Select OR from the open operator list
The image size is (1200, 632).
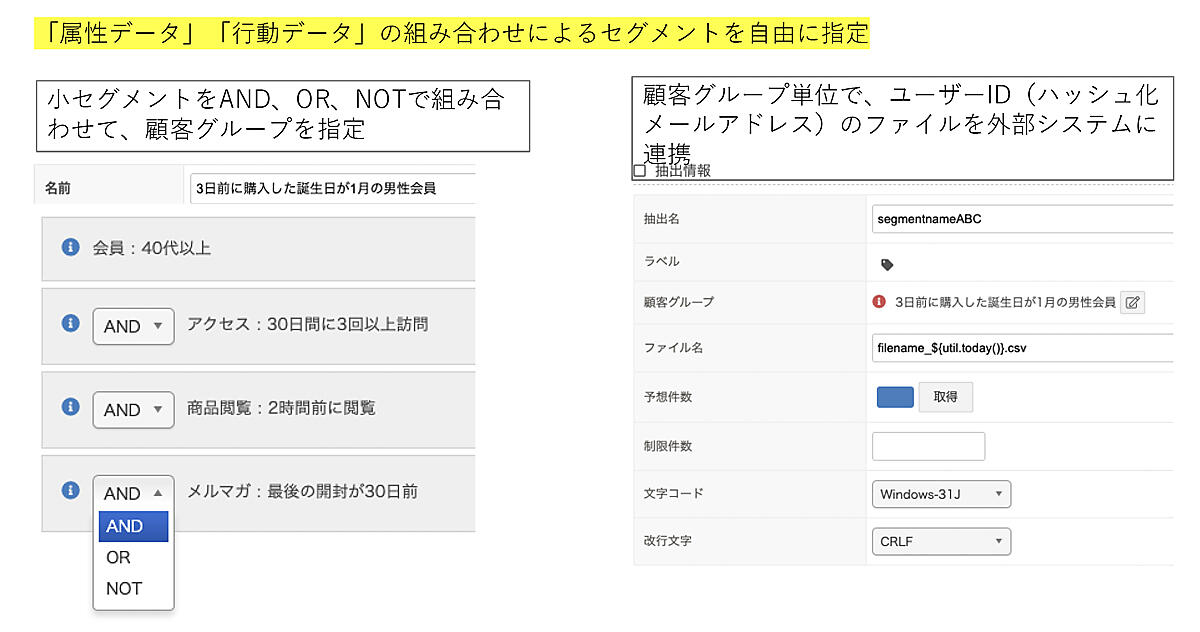pyautogui.click(x=119, y=557)
